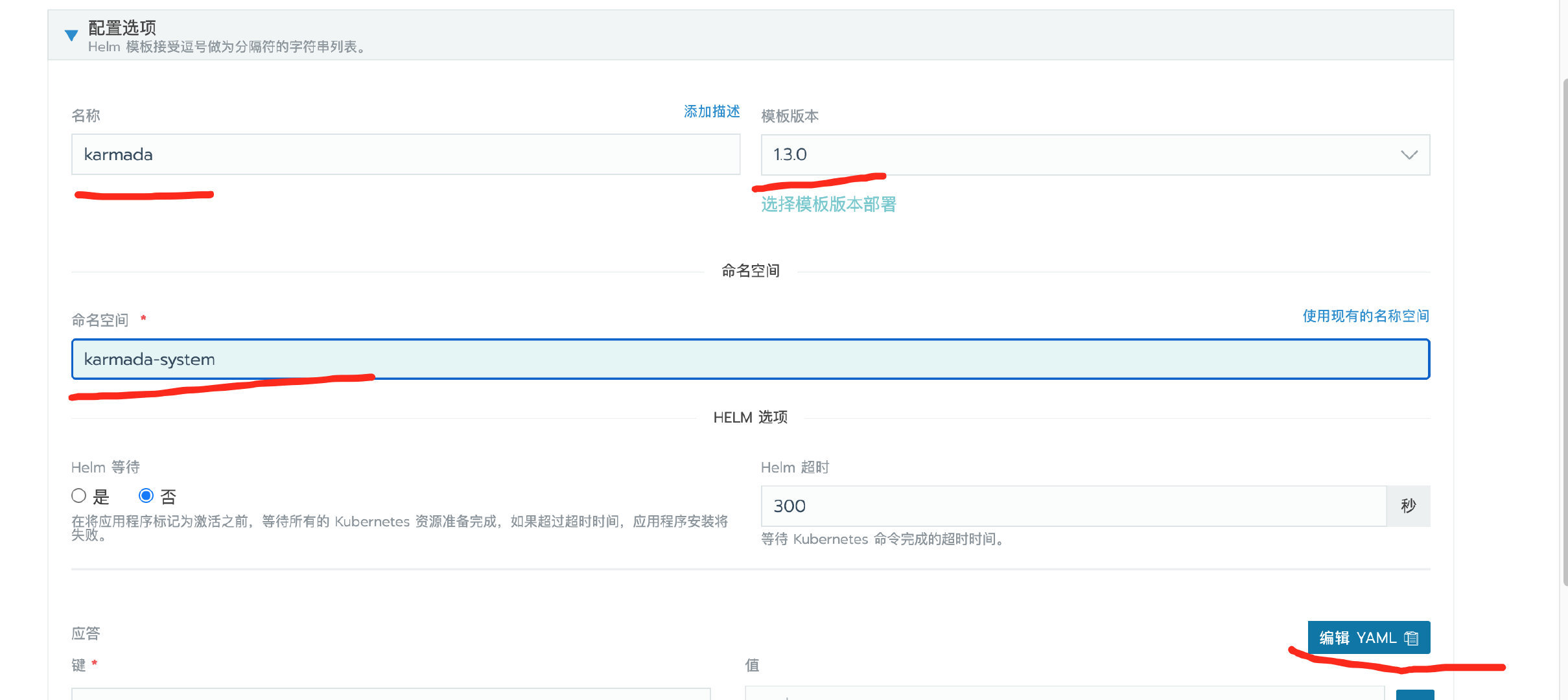The width and height of the screenshot is (1568, 700).
Task: Open the 添加描述 link
Action: coord(712,111)
